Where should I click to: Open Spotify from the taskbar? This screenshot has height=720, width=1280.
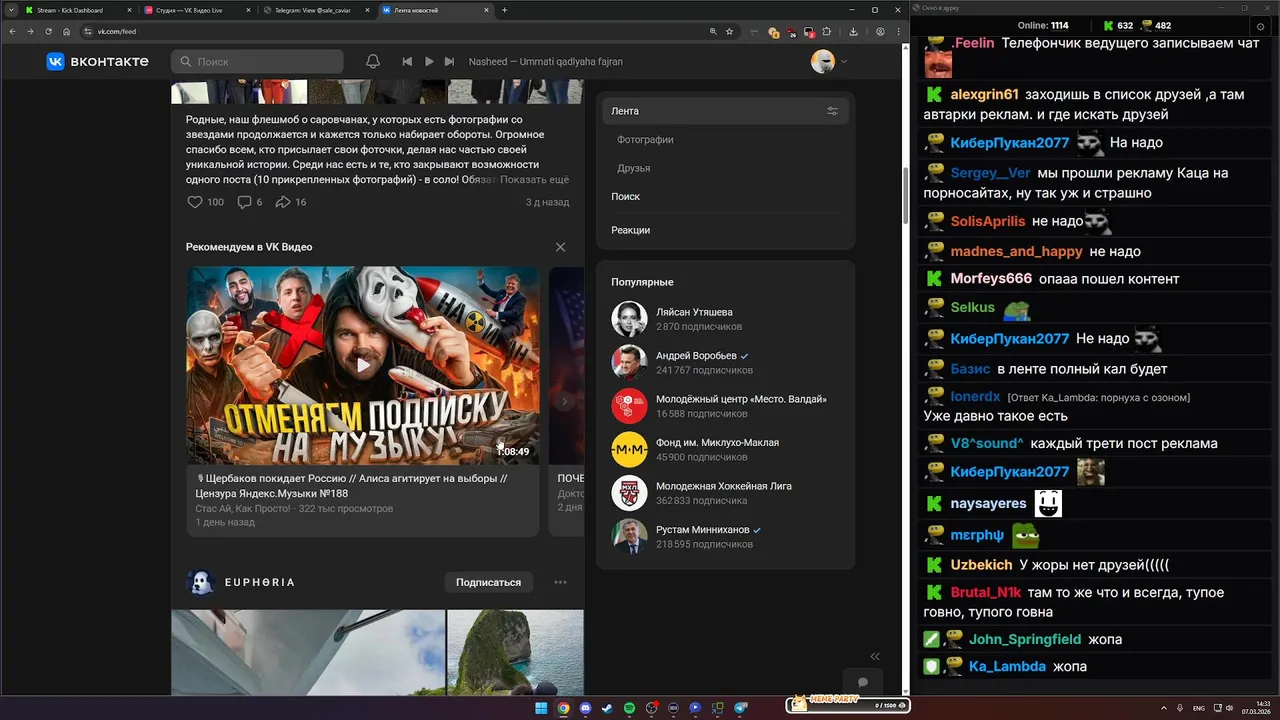629,708
